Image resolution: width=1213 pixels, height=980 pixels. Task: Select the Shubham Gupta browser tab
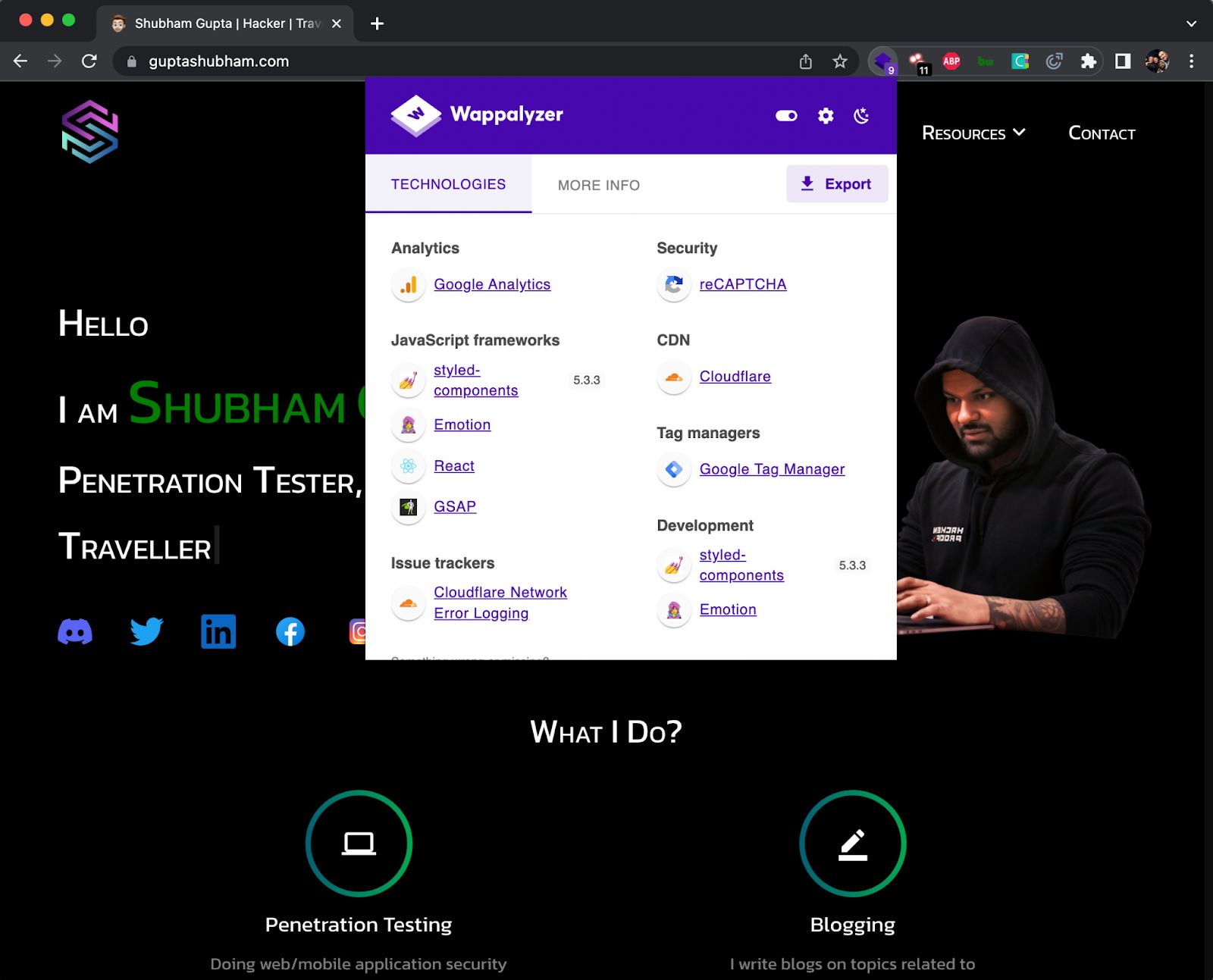(224, 23)
